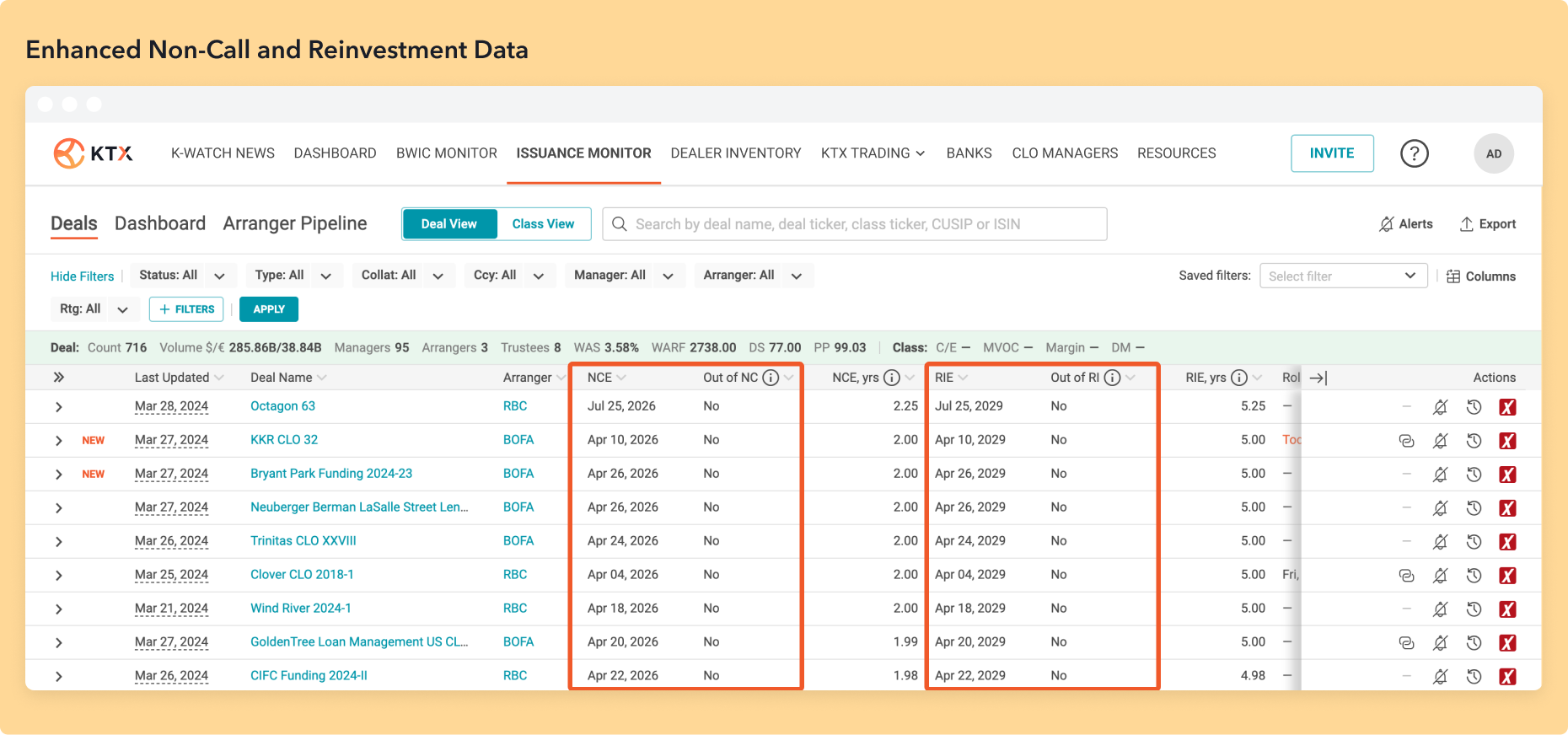The width and height of the screenshot is (1568, 735).
Task: Click the red X icon for Bryant Park Funding row
Action: tap(1507, 475)
